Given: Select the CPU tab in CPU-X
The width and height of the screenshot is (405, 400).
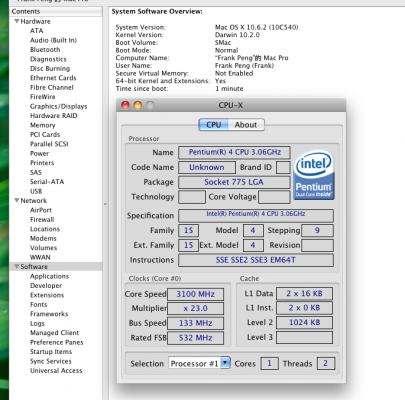Looking at the screenshot, I should tap(213, 125).
